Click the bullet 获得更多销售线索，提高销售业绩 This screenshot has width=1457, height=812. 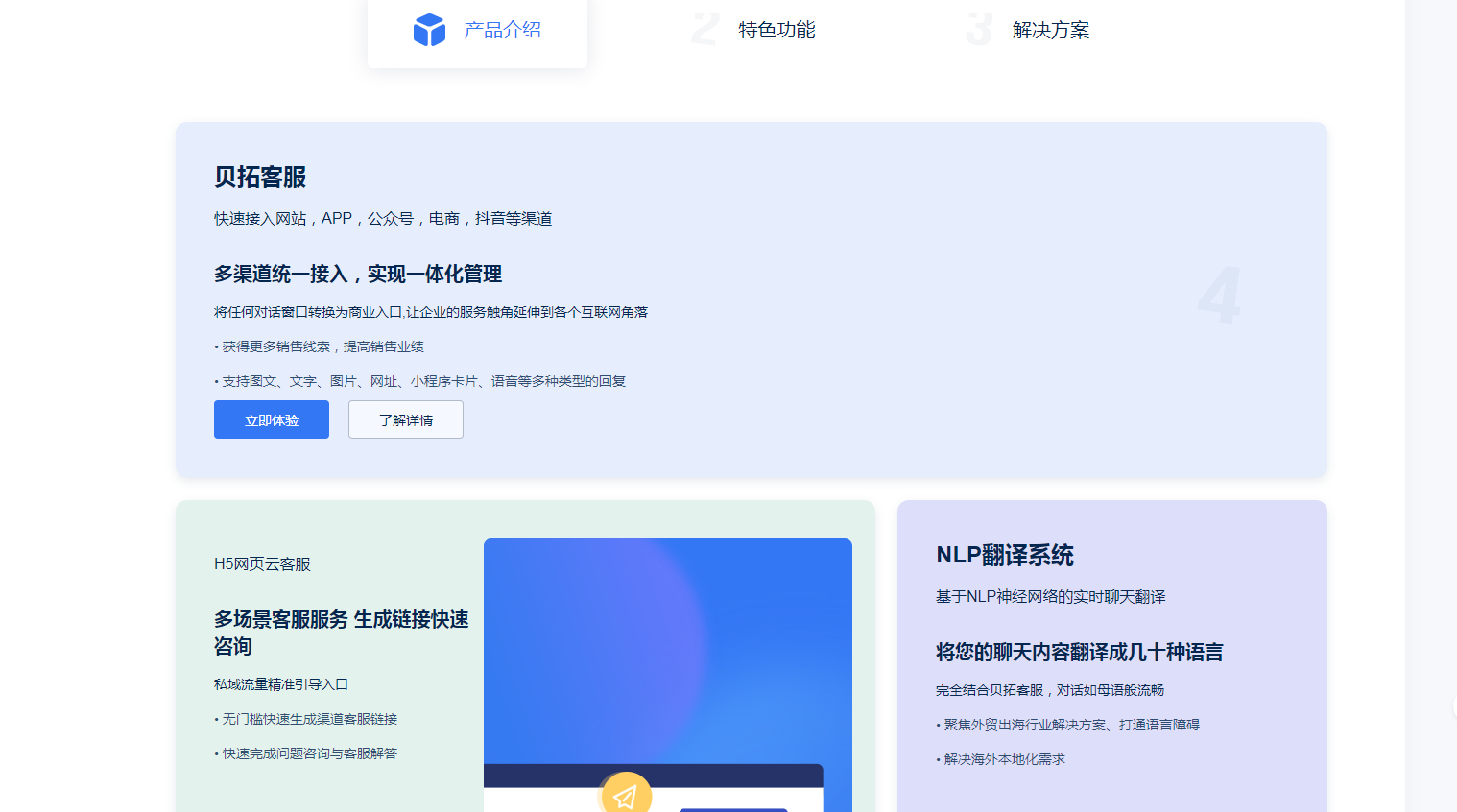(319, 346)
